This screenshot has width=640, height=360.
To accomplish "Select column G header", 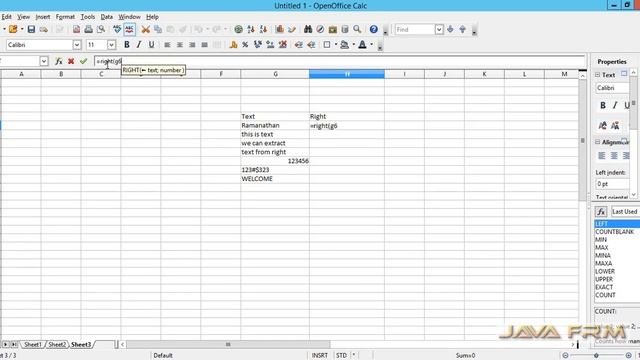I will [275, 74].
